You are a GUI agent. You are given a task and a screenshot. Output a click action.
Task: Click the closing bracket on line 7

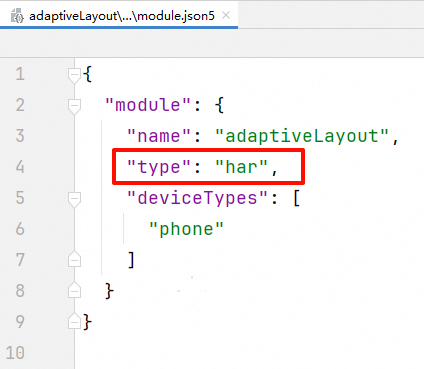[x=131, y=260]
